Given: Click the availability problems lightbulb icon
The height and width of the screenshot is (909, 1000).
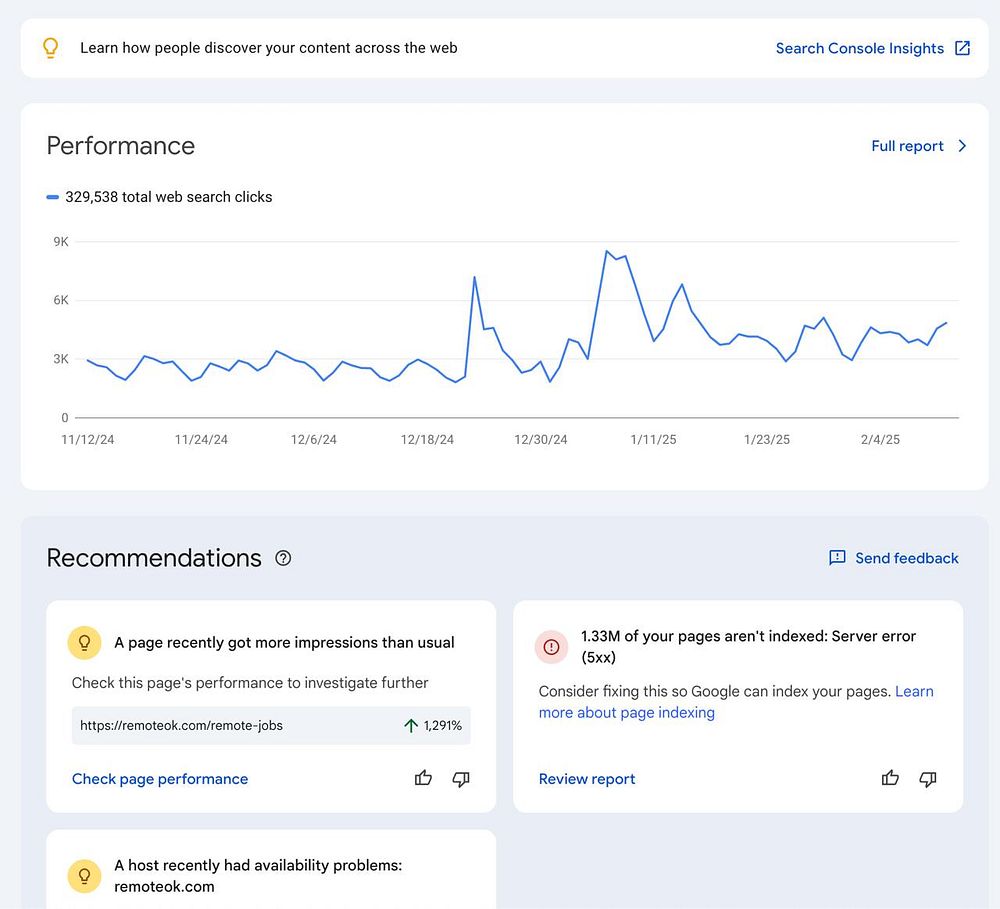Looking at the screenshot, I should 84,876.
